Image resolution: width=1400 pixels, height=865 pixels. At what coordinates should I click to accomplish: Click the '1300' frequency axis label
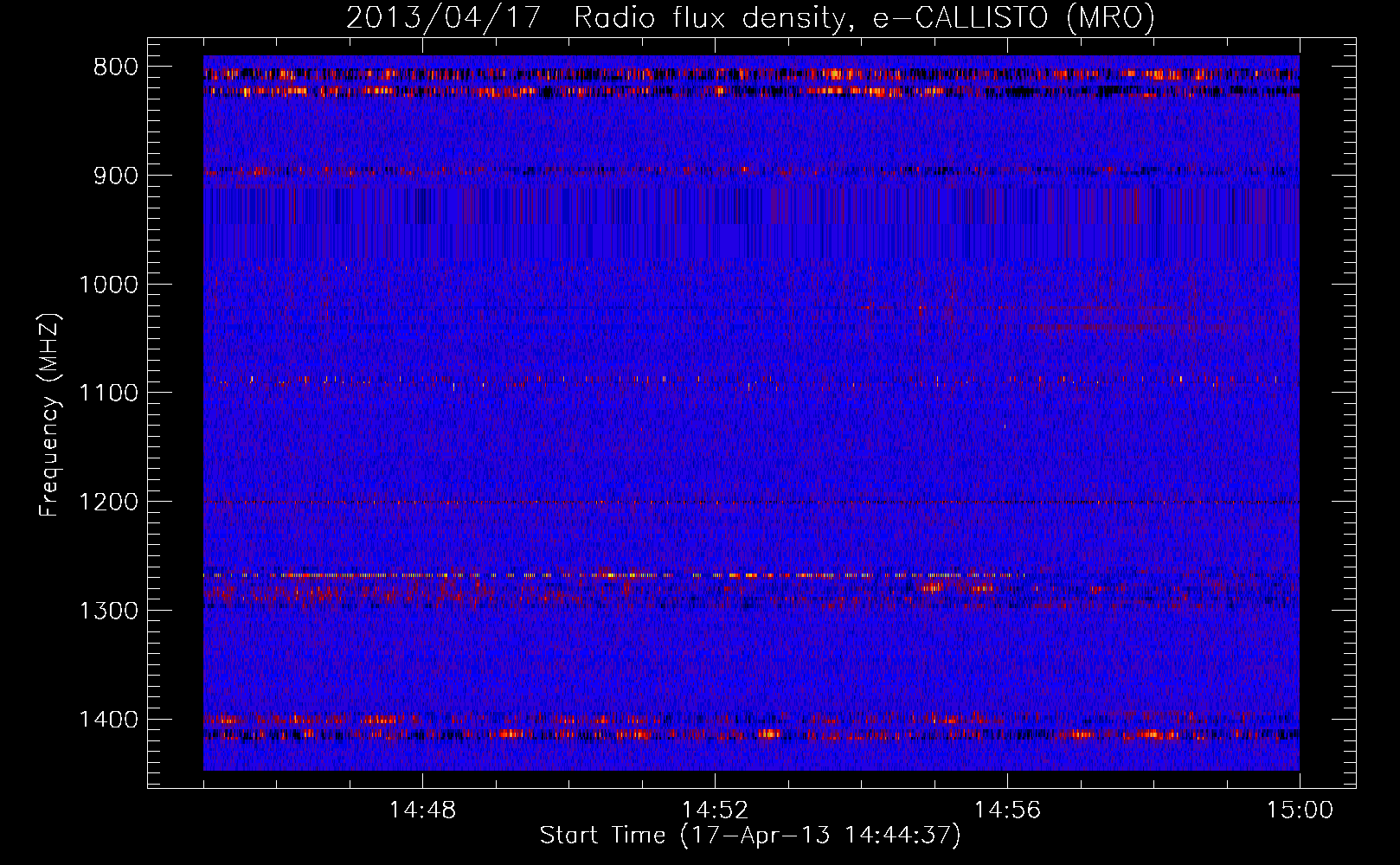tap(109, 611)
